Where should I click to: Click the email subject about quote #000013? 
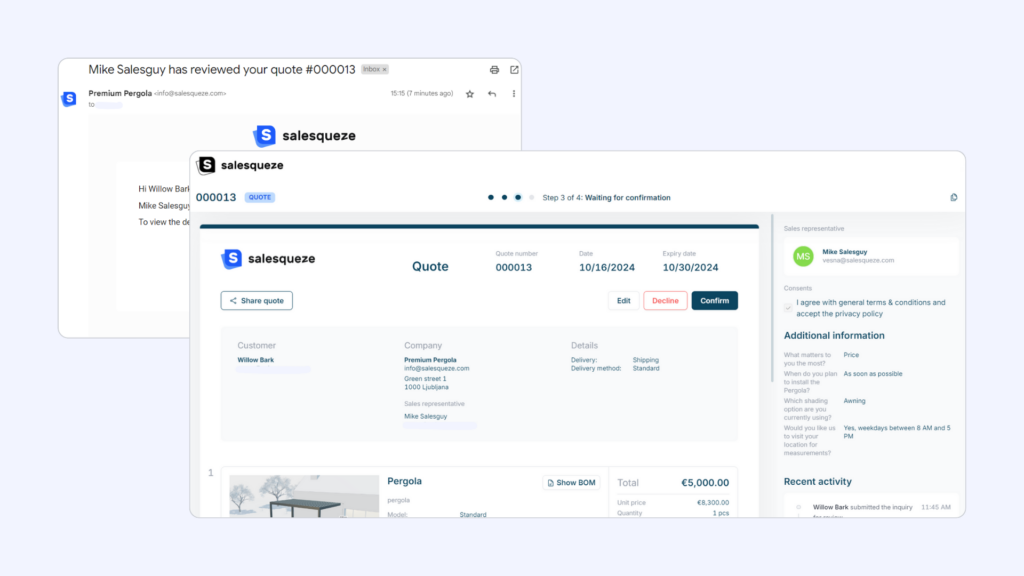[222, 69]
